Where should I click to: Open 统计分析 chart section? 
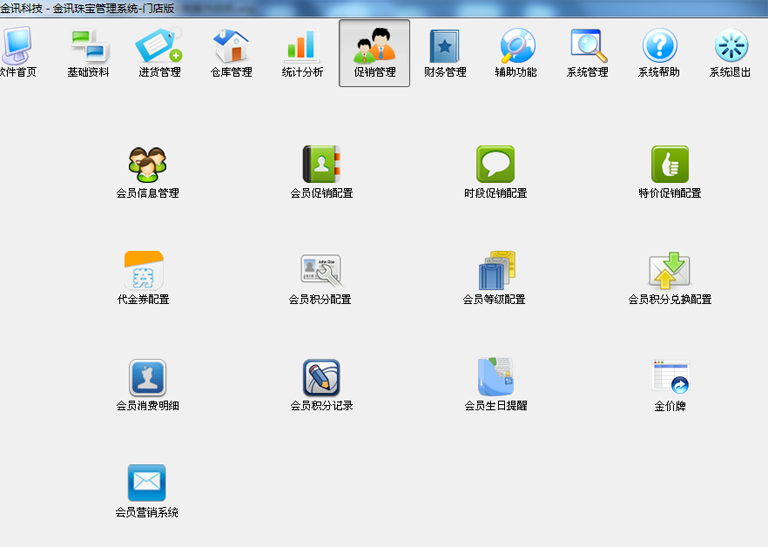tap(302, 52)
